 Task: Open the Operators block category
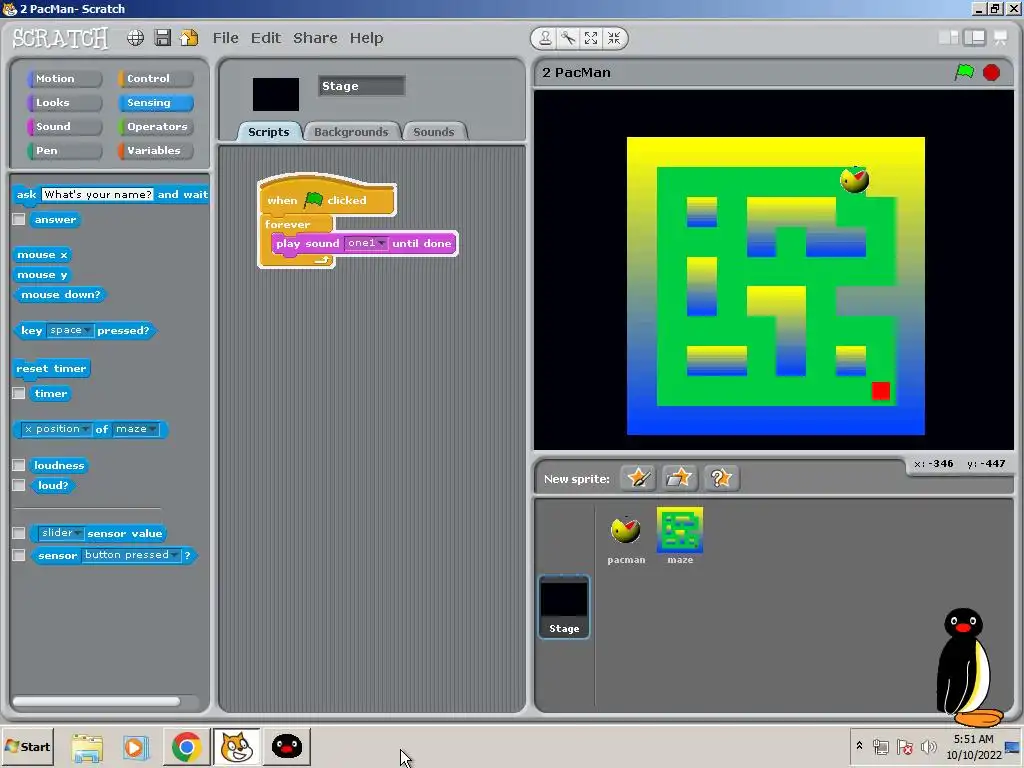(x=155, y=127)
